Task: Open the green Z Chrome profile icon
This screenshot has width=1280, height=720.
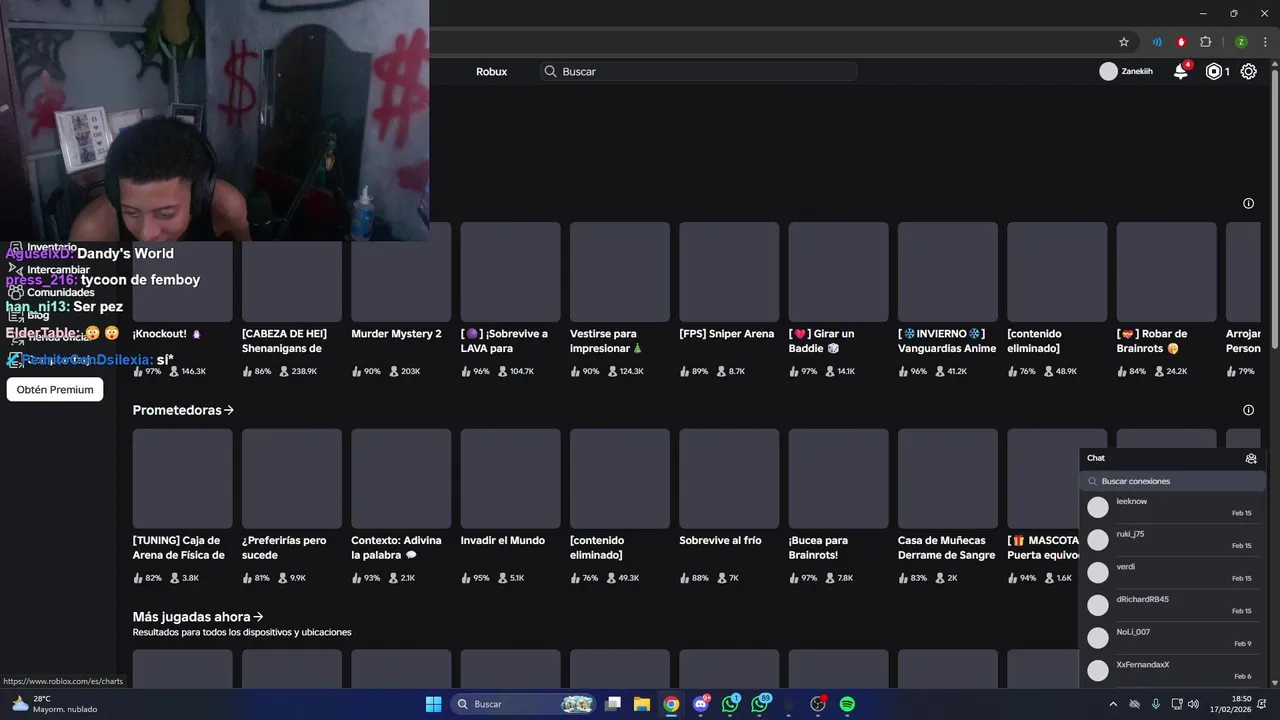Action: tap(1241, 42)
